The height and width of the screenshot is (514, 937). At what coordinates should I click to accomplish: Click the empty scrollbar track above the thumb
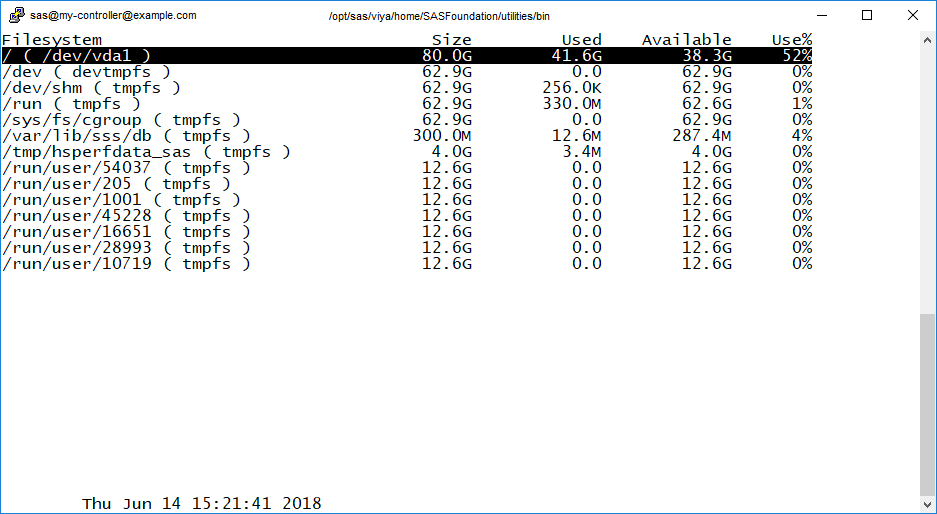pyautogui.click(x=928, y=180)
